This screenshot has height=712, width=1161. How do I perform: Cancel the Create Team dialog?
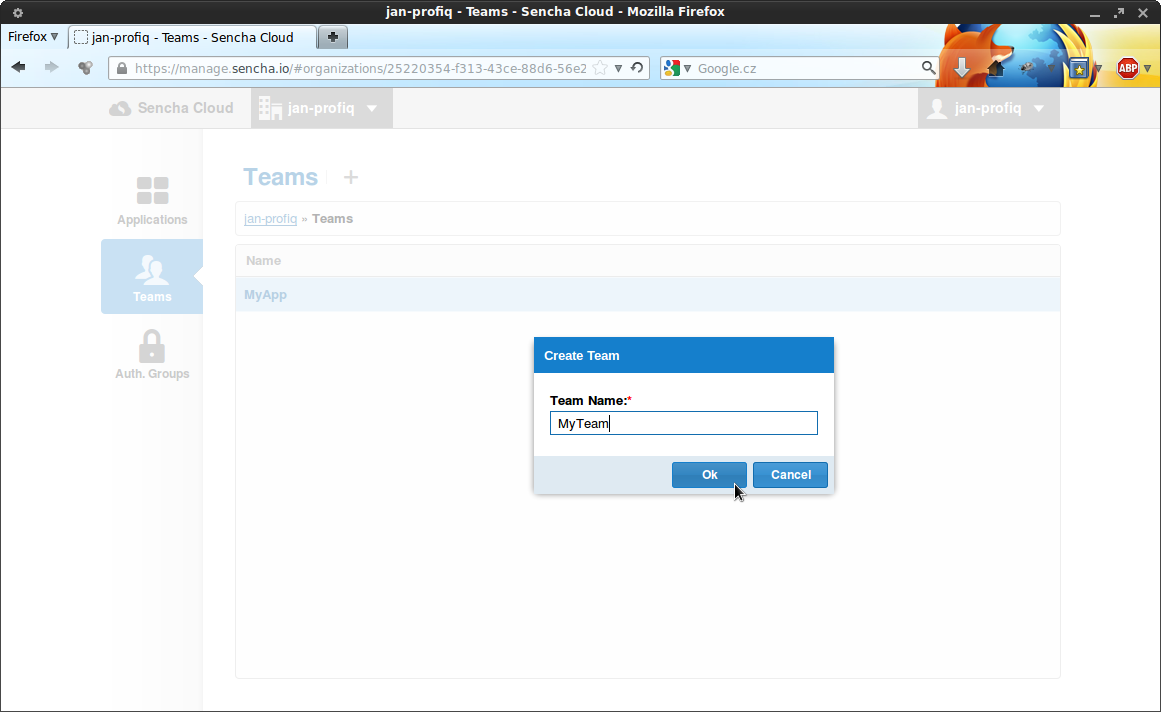[790, 475]
